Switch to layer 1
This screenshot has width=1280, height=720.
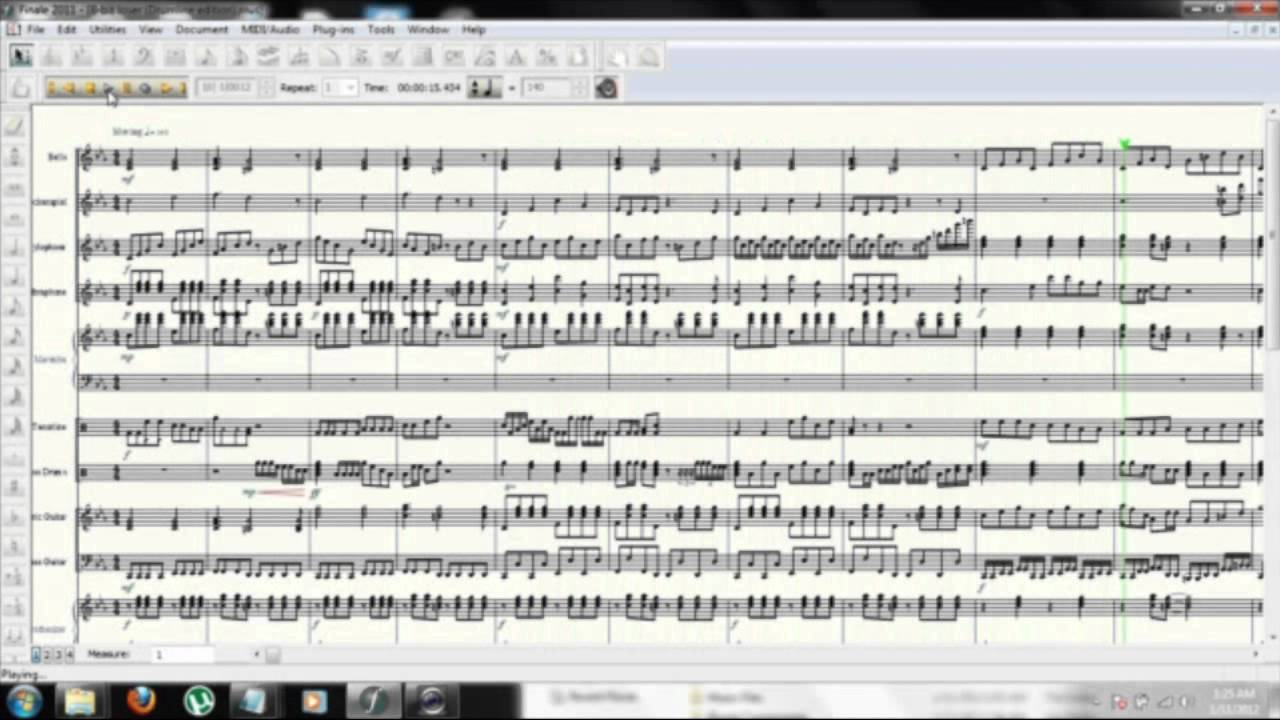(36, 655)
